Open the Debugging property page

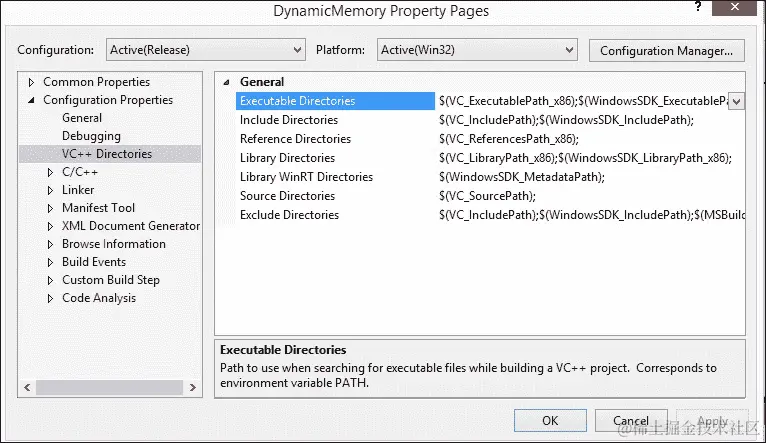point(91,136)
